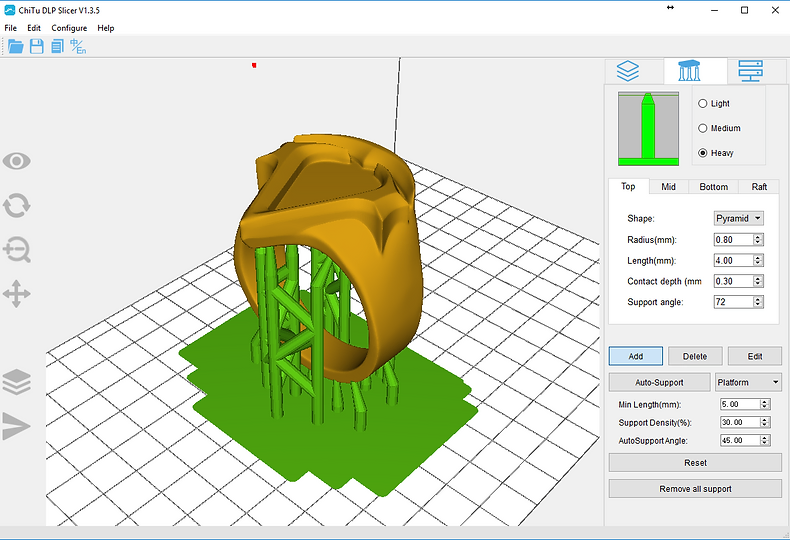Open the Shape dropdown showing Pyramid
The width and height of the screenshot is (790, 540).
(739, 218)
